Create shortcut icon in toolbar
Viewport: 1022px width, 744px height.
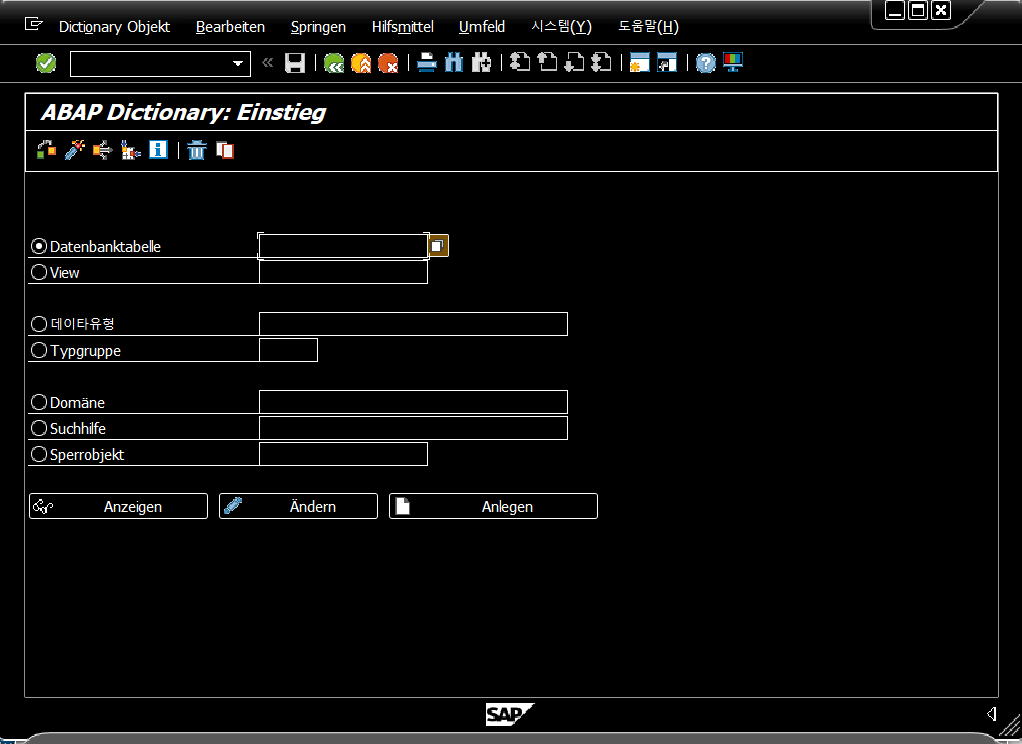pos(667,63)
